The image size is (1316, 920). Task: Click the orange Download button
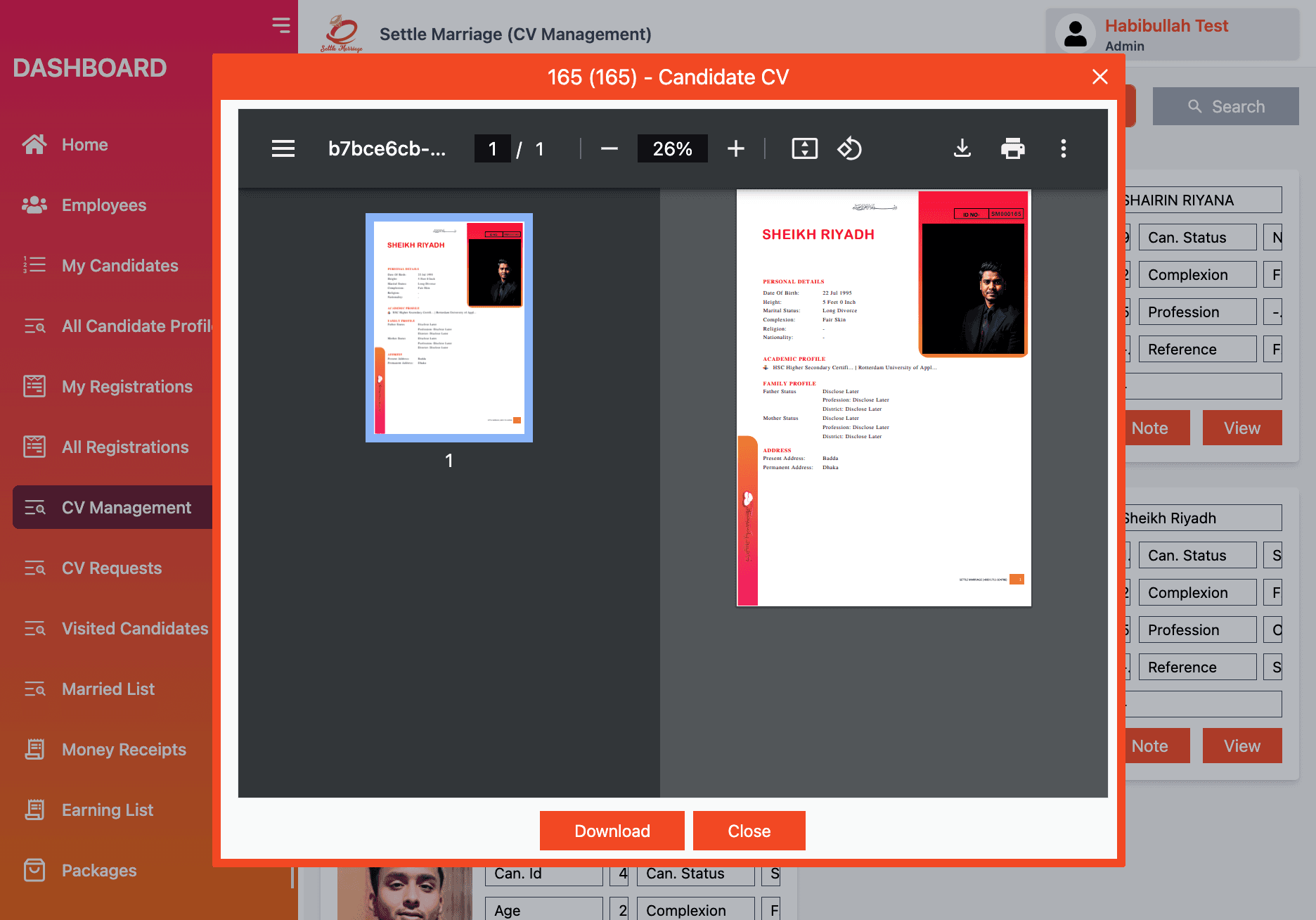[612, 831]
